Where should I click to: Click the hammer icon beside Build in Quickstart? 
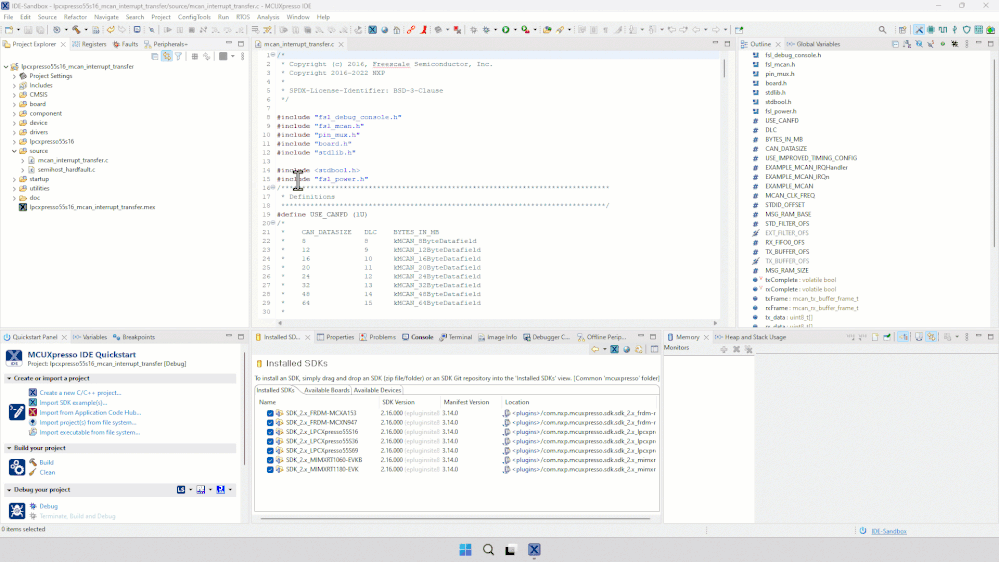(x=32, y=462)
